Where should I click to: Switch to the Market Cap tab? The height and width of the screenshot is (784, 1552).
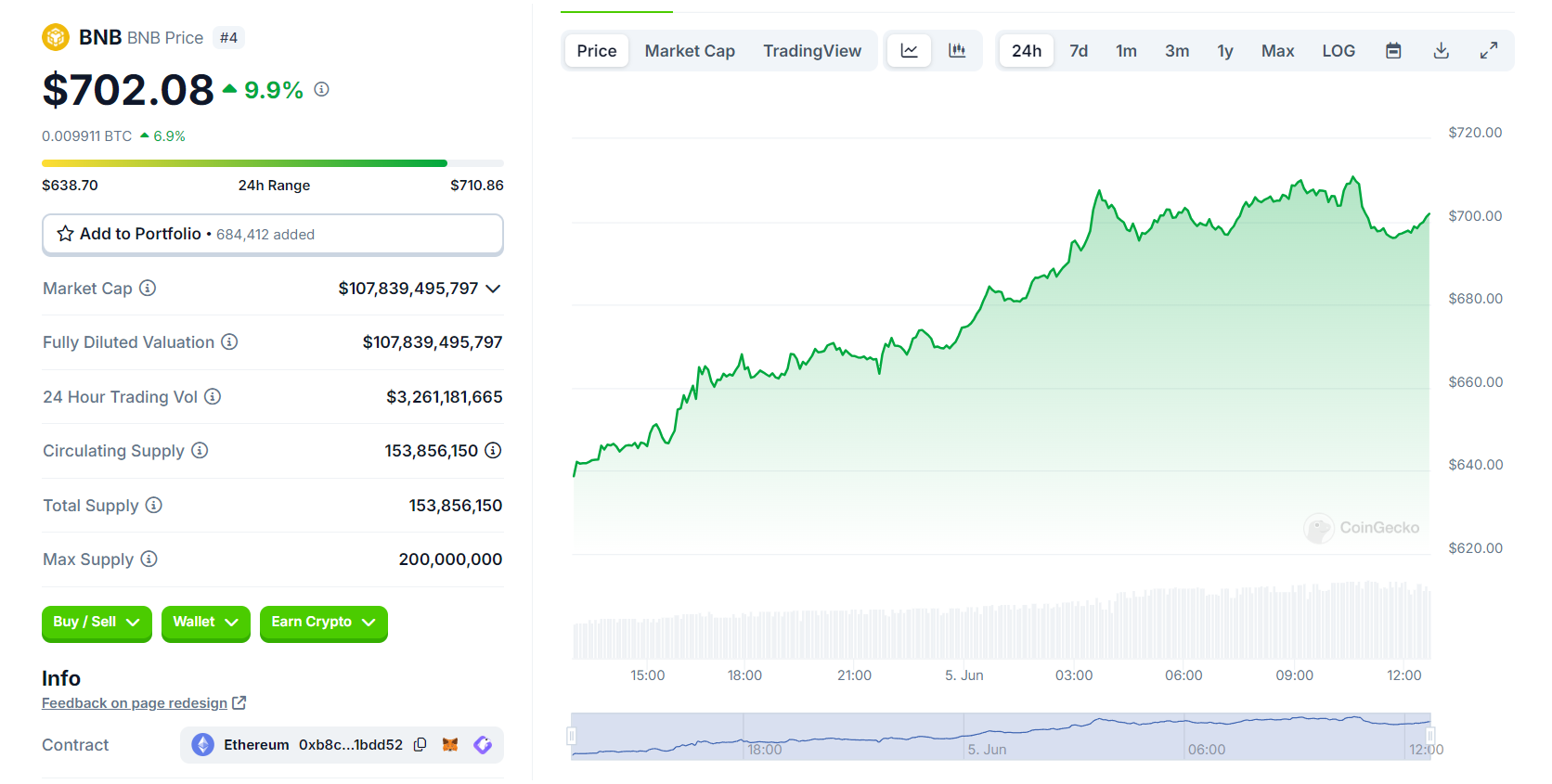(x=689, y=51)
